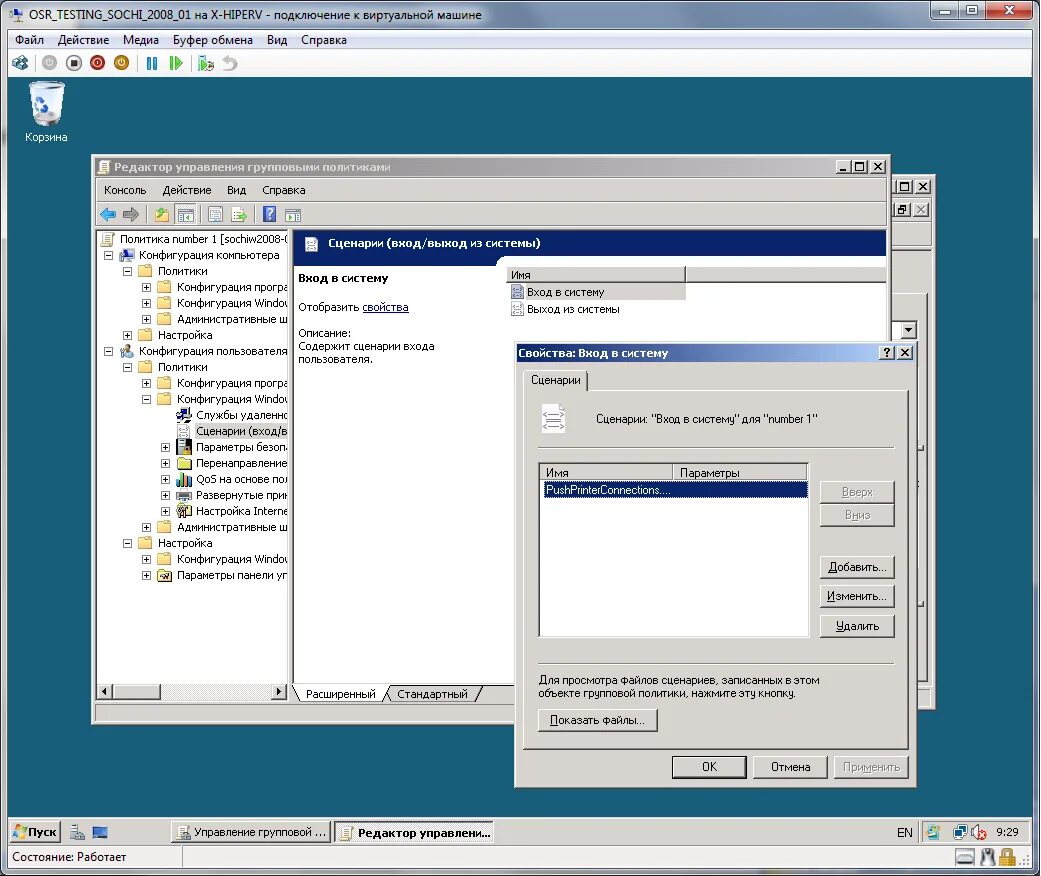1041x876 pixels.
Task: Expand Настройка Interne tree node
Action: pyautogui.click(x=165, y=511)
